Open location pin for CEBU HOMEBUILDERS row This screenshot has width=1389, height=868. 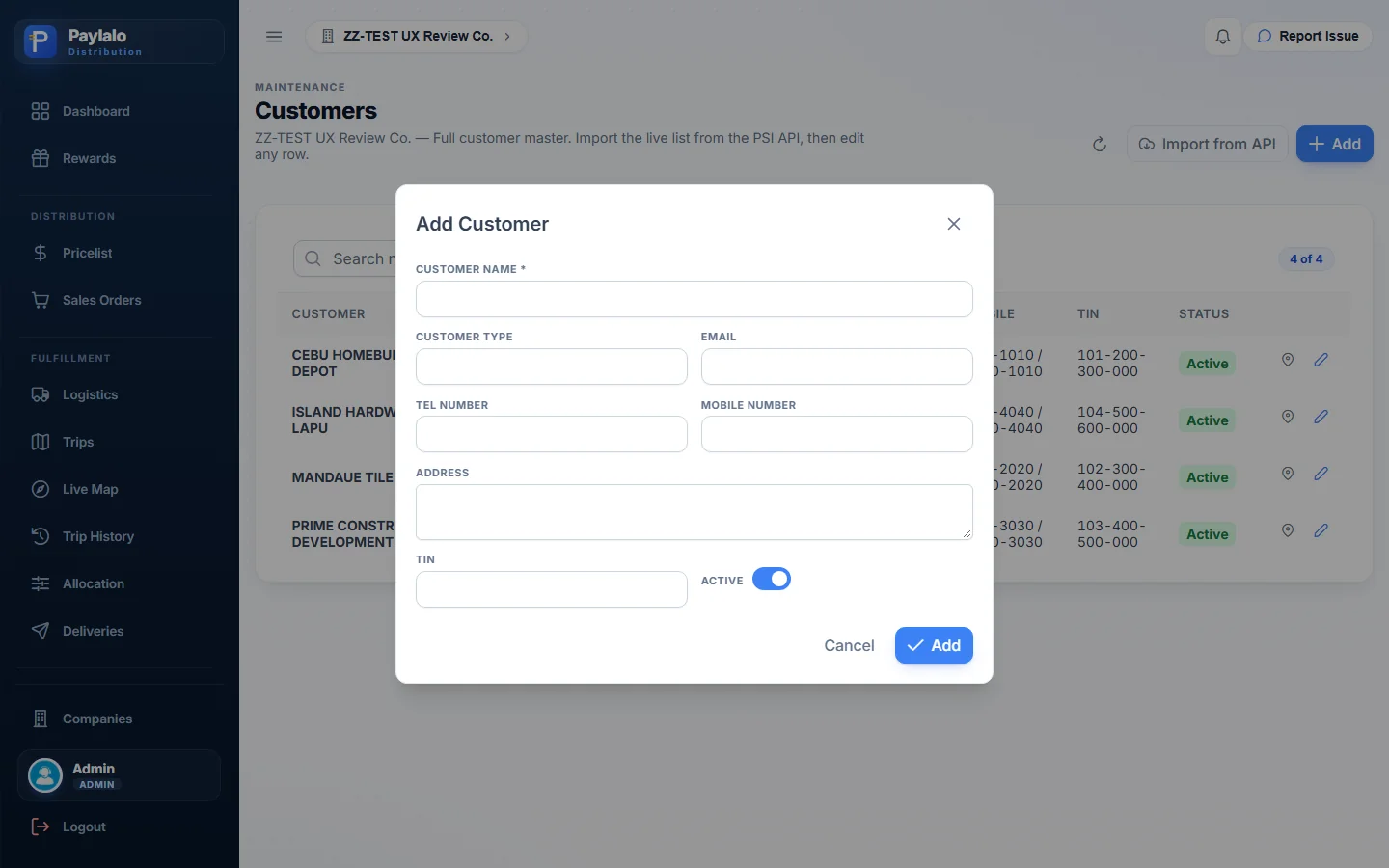(1288, 360)
